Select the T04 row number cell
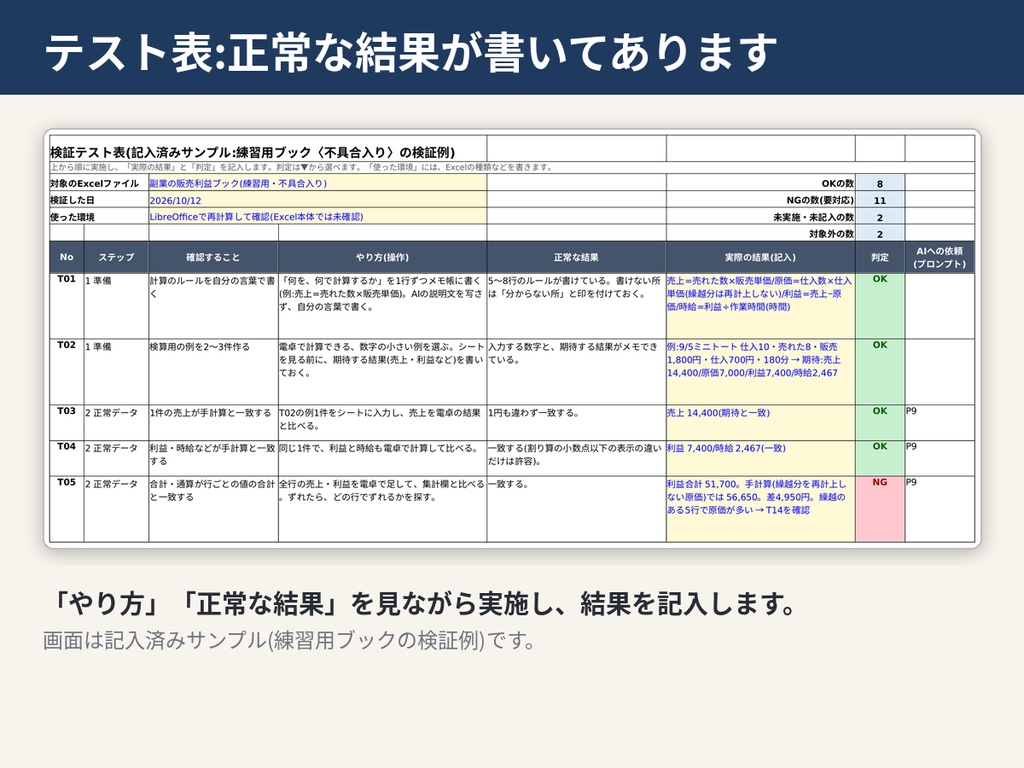This screenshot has width=1024, height=768. click(67, 458)
